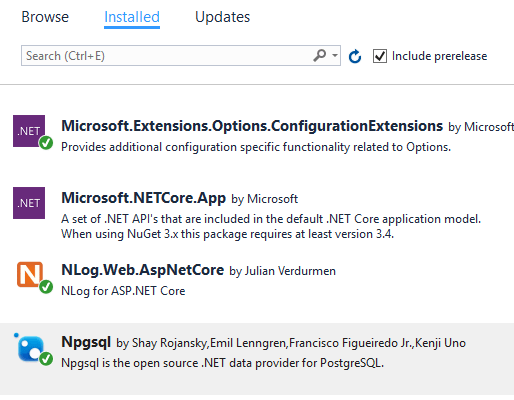The height and width of the screenshot is (400, 514).
Task: Click the .NET Core application model description
Action: click(271, 226)
